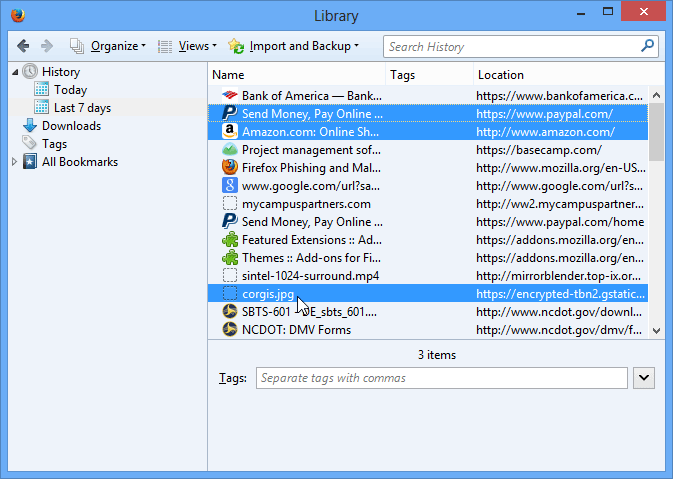Sort by the Tags column header
The width and height of the screenshot is (673, 479).
(429, 75)
